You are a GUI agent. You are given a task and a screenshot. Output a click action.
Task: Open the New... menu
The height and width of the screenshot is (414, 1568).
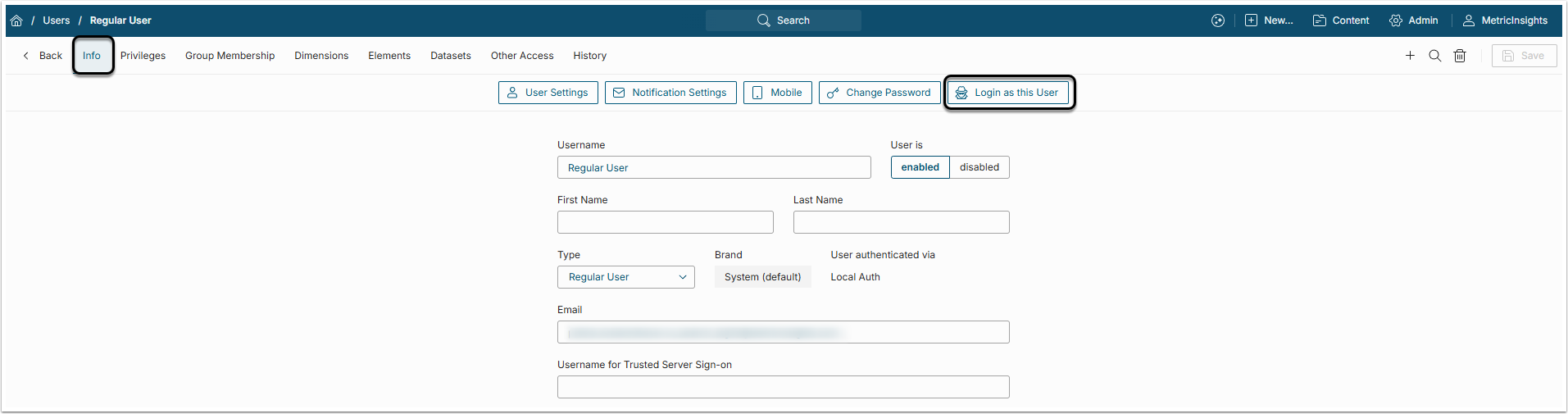point(1269,20)
